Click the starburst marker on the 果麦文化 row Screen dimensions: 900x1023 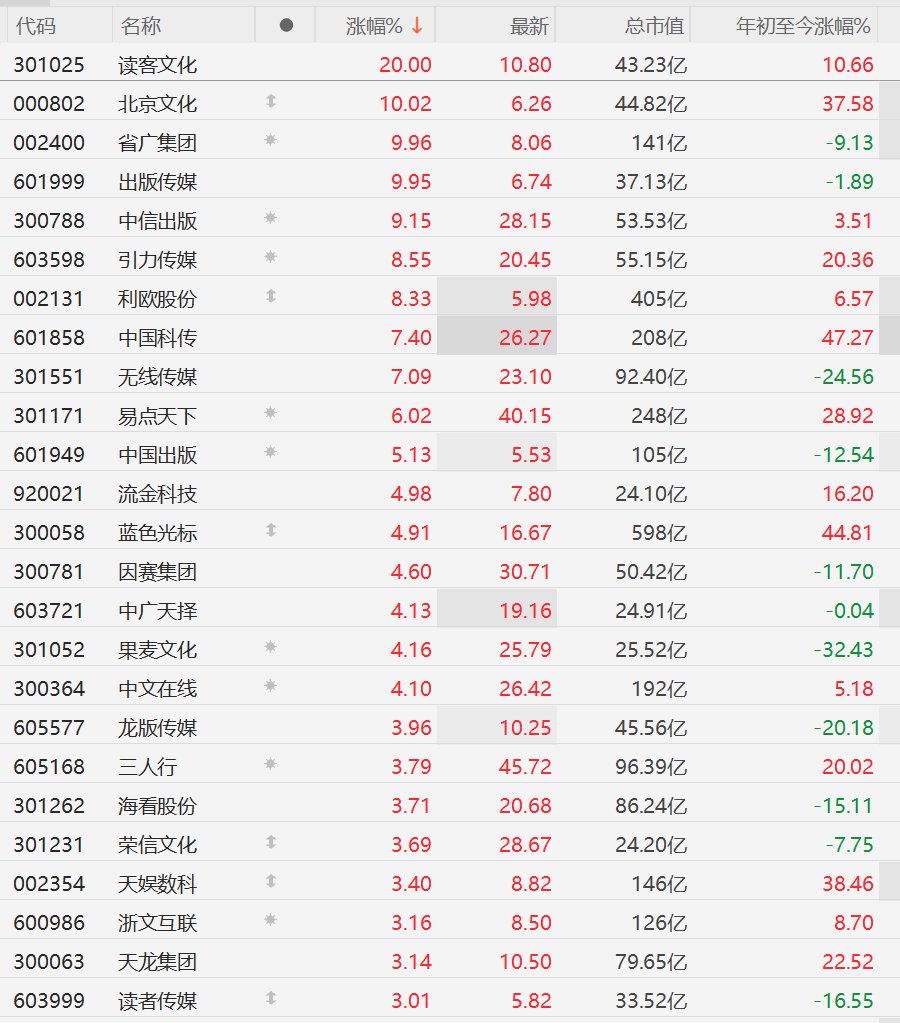pyautogui.click(x=271, y=648)
